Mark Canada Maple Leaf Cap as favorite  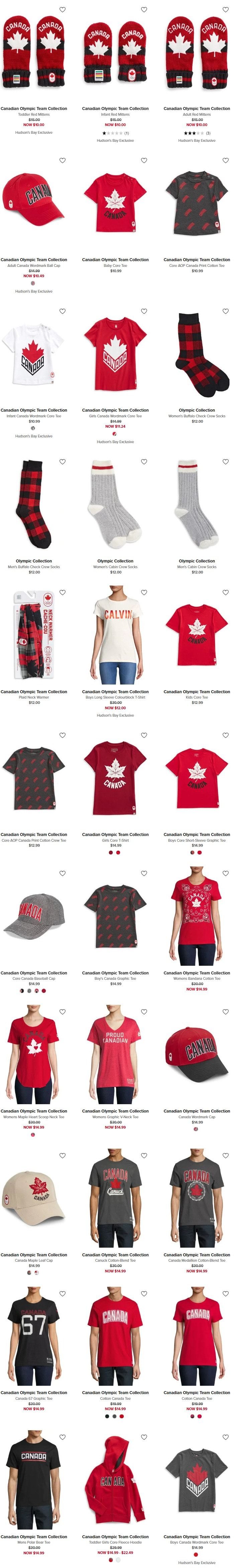point(63,1155)
